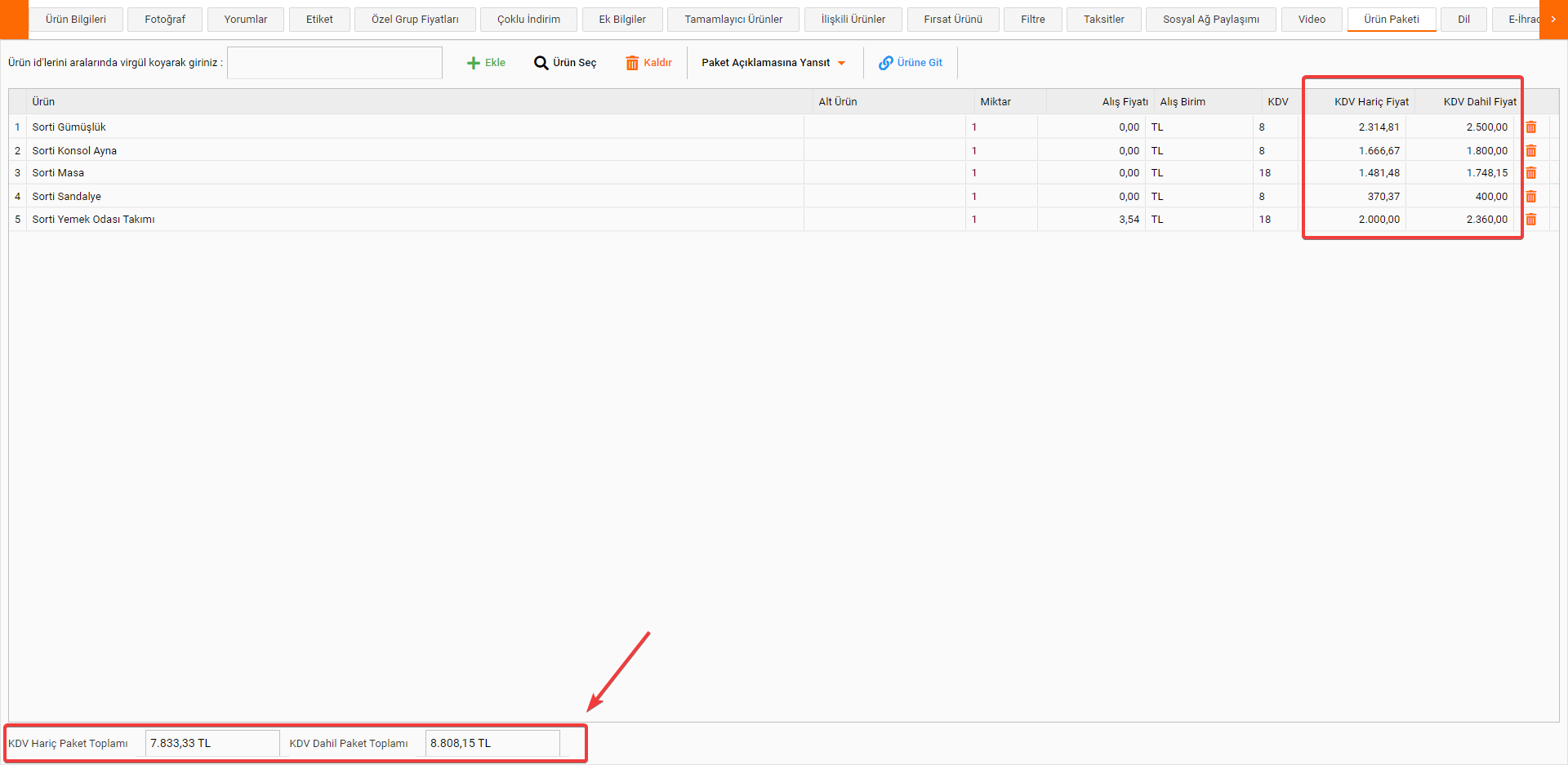Click the Ürün Seç button label
The width and height of the screenshot is (1568, 765).
tap(574, 63)
